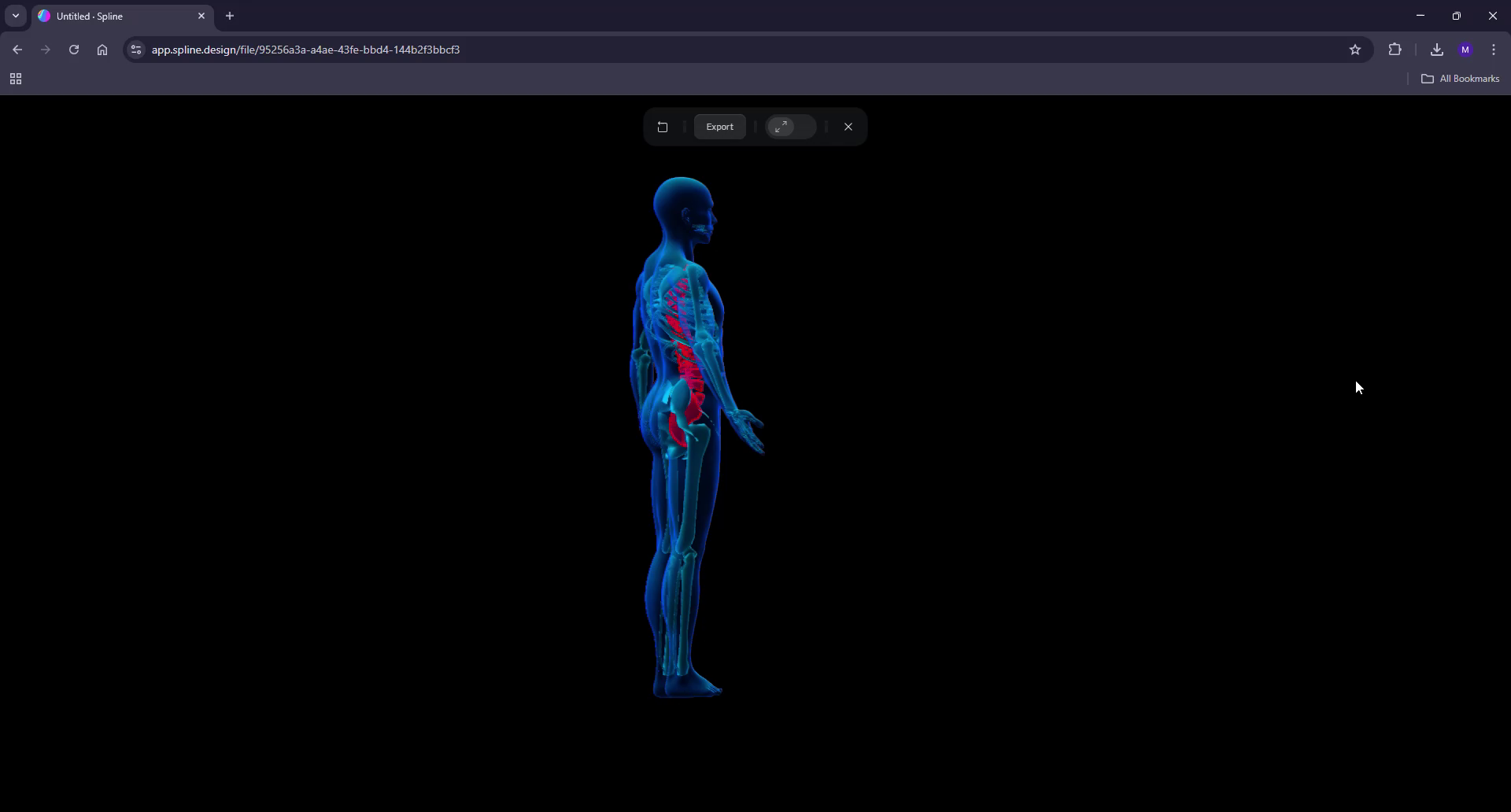
Task: Open the browser extensions icon
Action: (x=1395, y=49)
